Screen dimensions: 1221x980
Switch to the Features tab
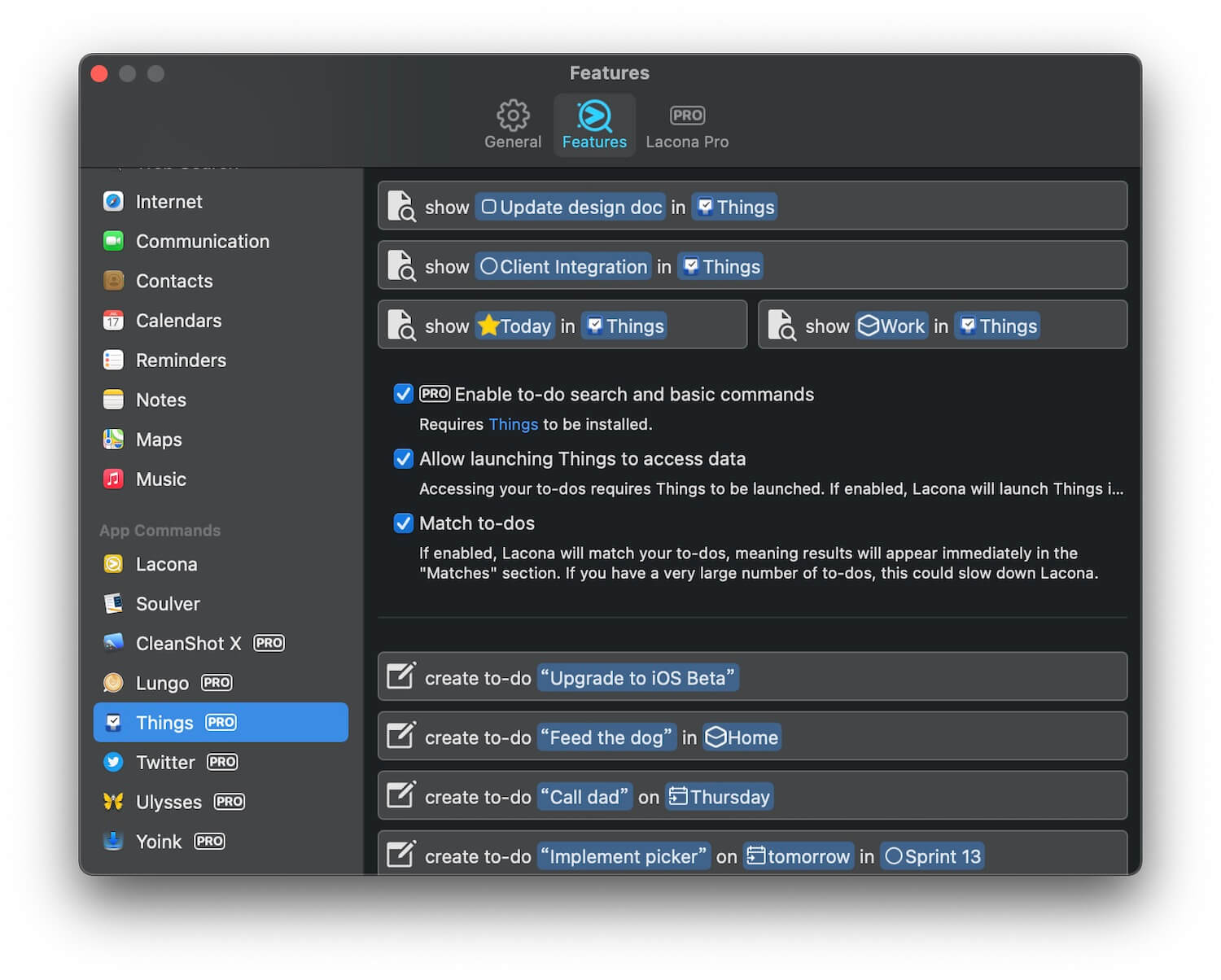(x=594, y=125)
